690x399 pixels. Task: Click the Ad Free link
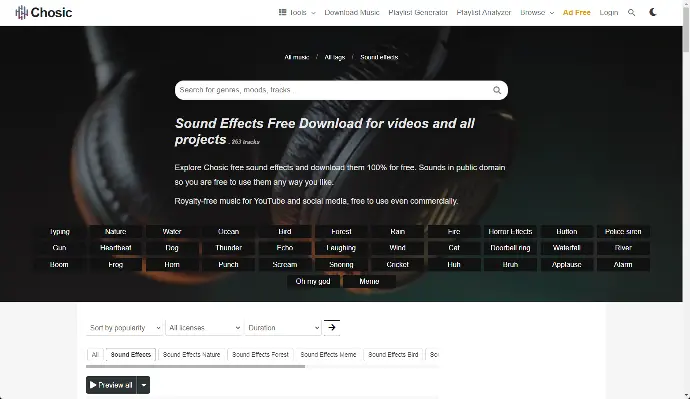[576, 12]
